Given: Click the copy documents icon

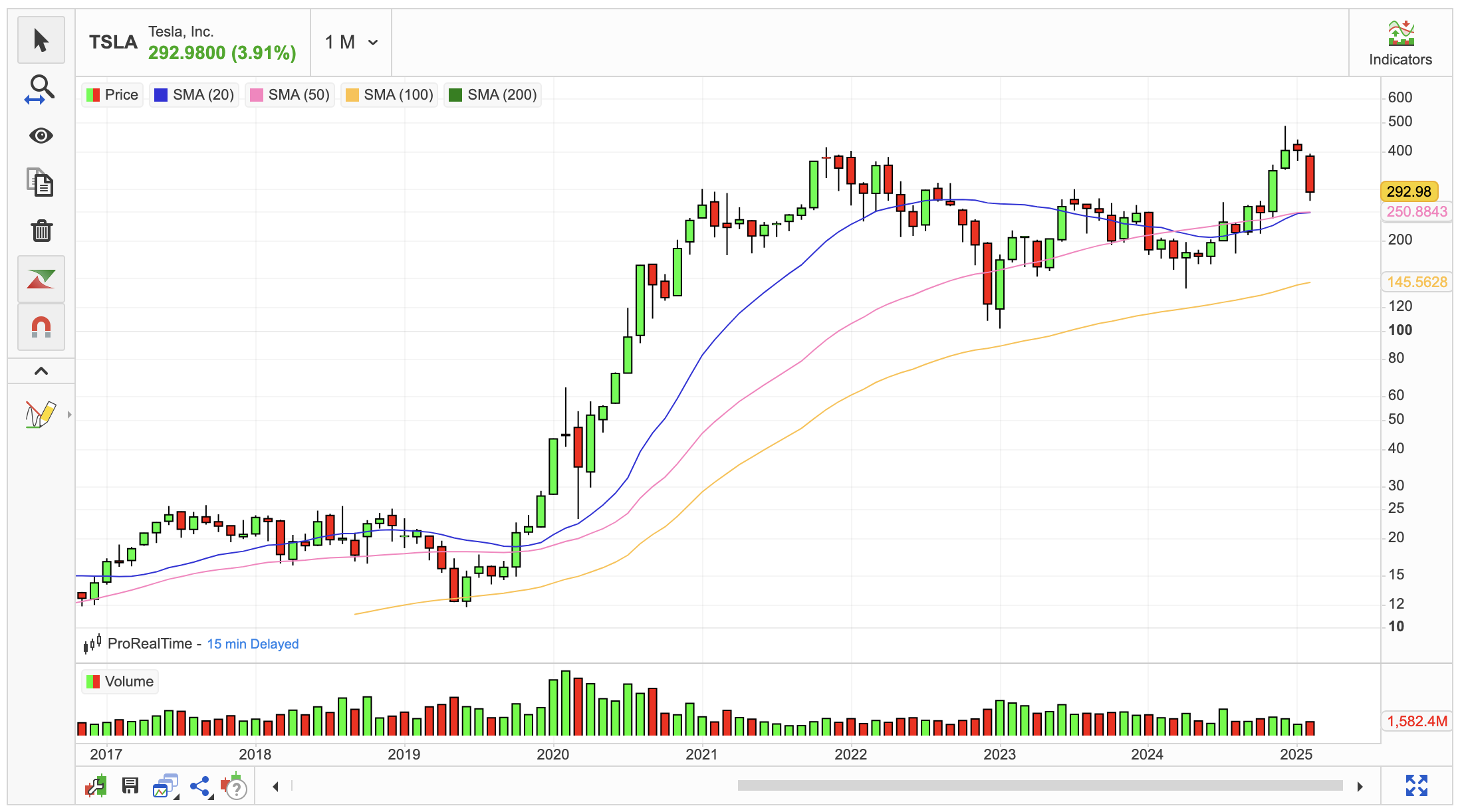Looking at the screenshot, I should point(41,183).
